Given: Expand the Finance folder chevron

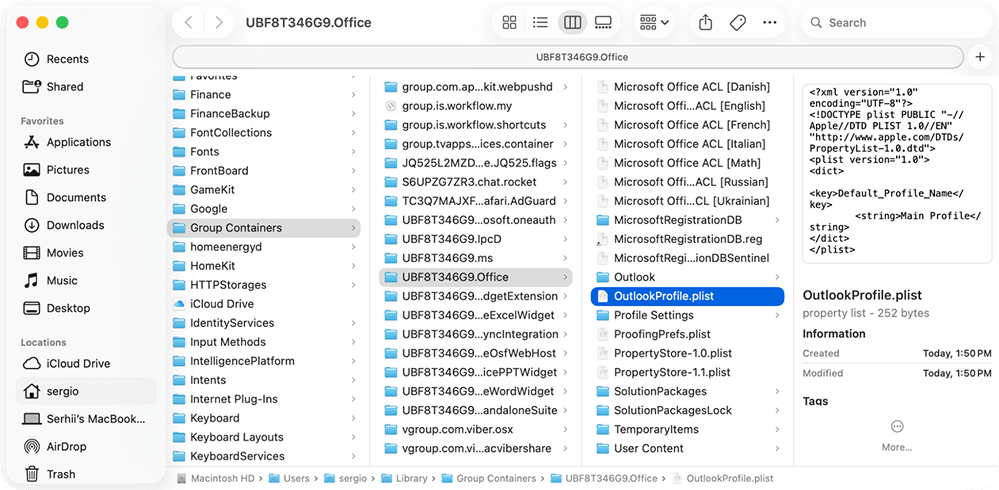Looking at the screenshot, I should pyautogui.click(x=353, y=95).
